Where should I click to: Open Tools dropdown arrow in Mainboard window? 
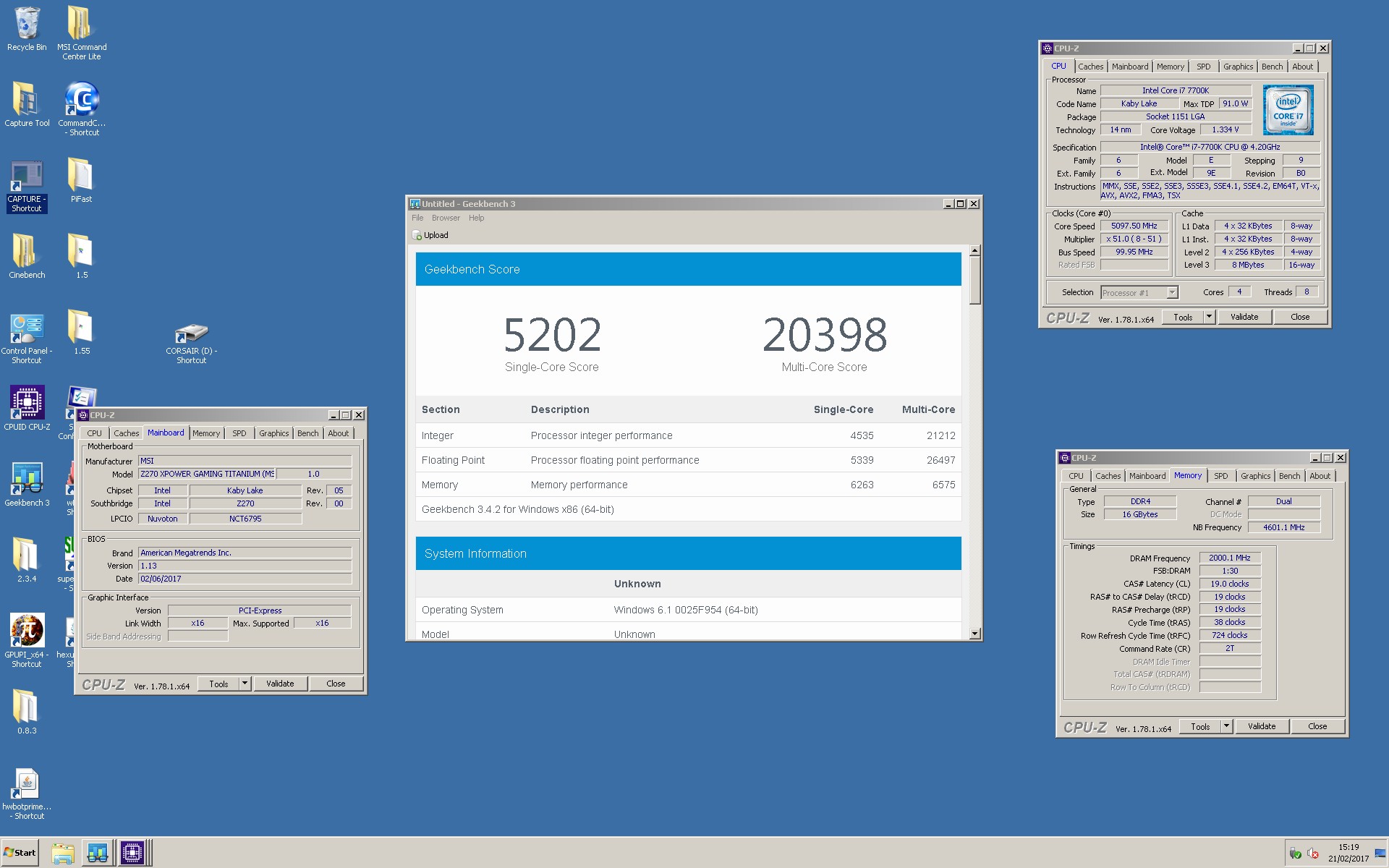245,684
